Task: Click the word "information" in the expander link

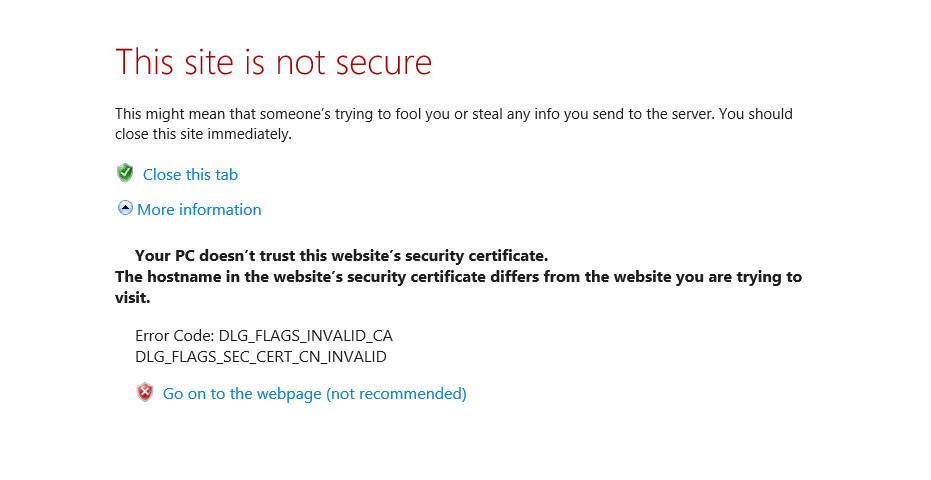Action: click(220, 209)
